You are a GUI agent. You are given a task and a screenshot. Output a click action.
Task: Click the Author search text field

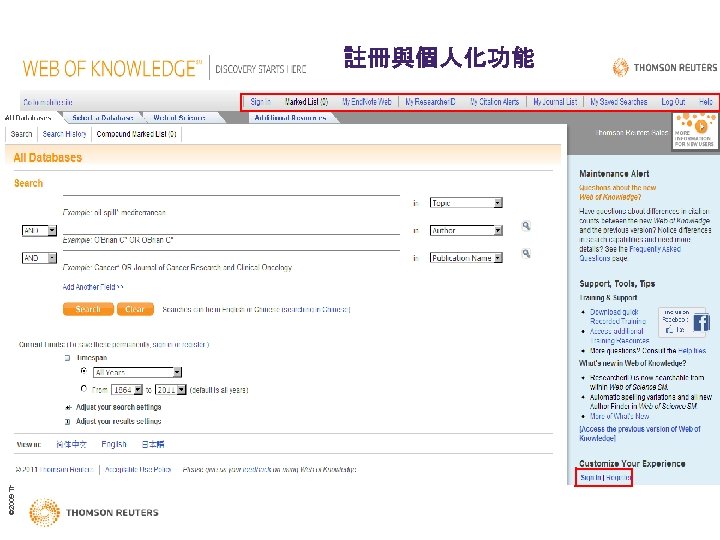coord(231,228)
